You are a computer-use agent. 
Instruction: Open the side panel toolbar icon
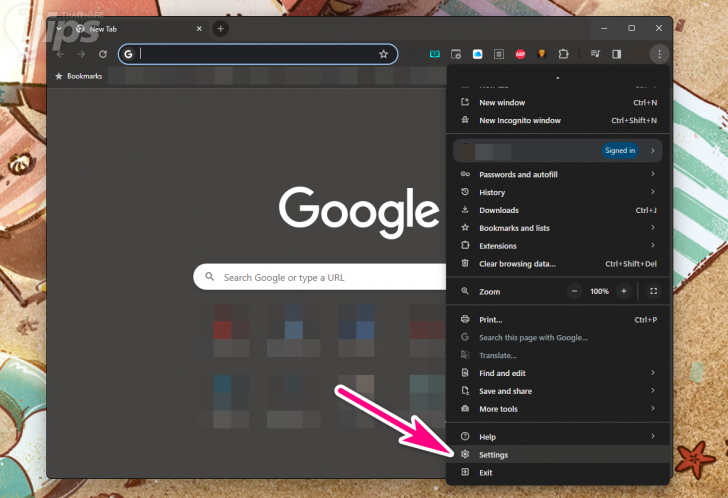tap(617, 54)
